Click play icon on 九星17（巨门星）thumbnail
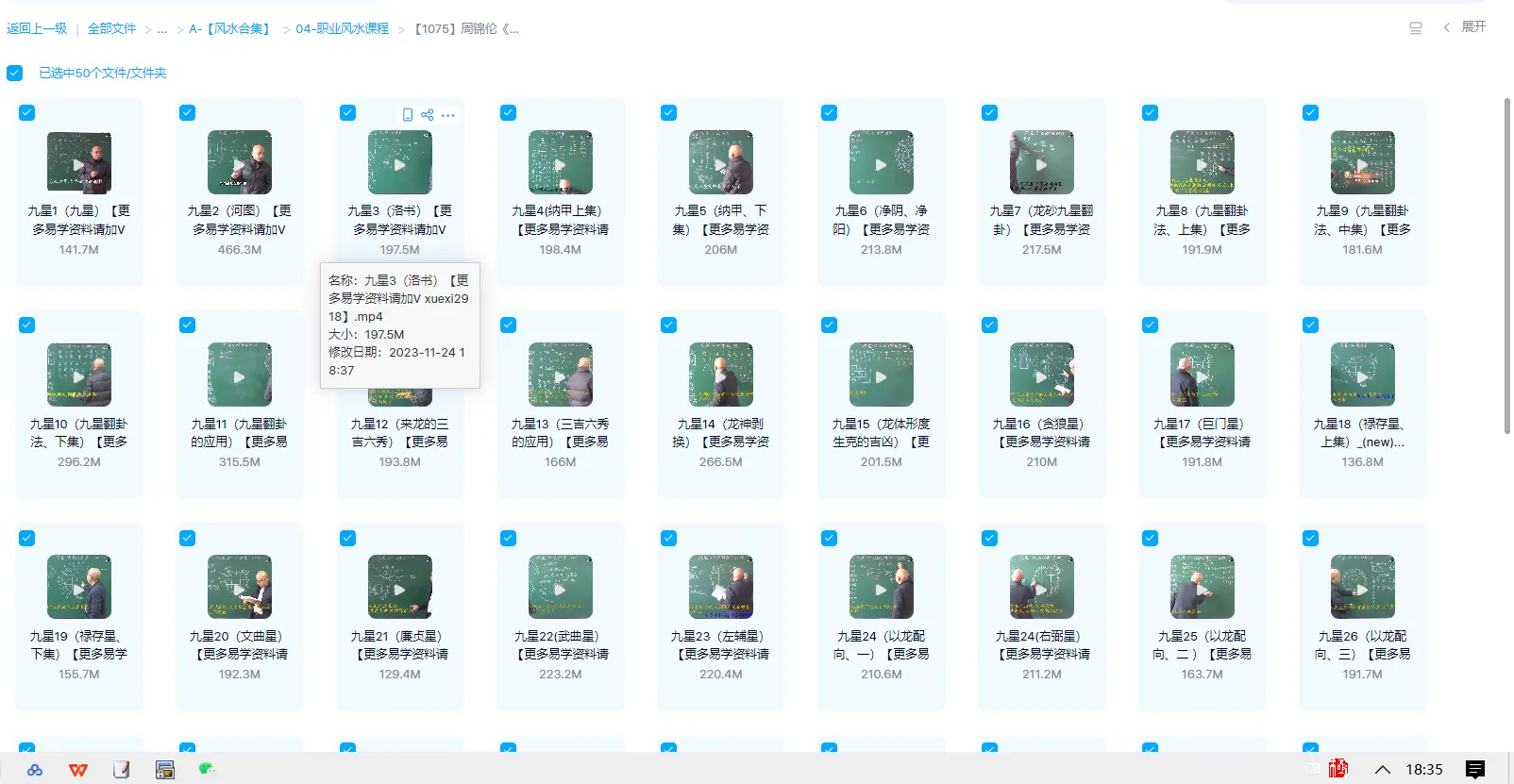Screen dimensions: 1514x784 pyautogui.click(x=1203, y=376)
